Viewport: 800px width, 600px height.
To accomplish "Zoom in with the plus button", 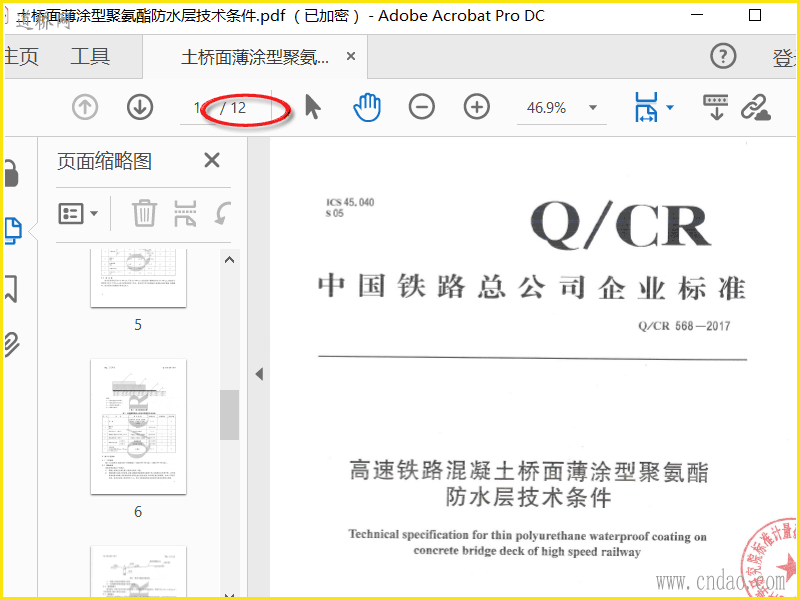I will pos(477,107).
